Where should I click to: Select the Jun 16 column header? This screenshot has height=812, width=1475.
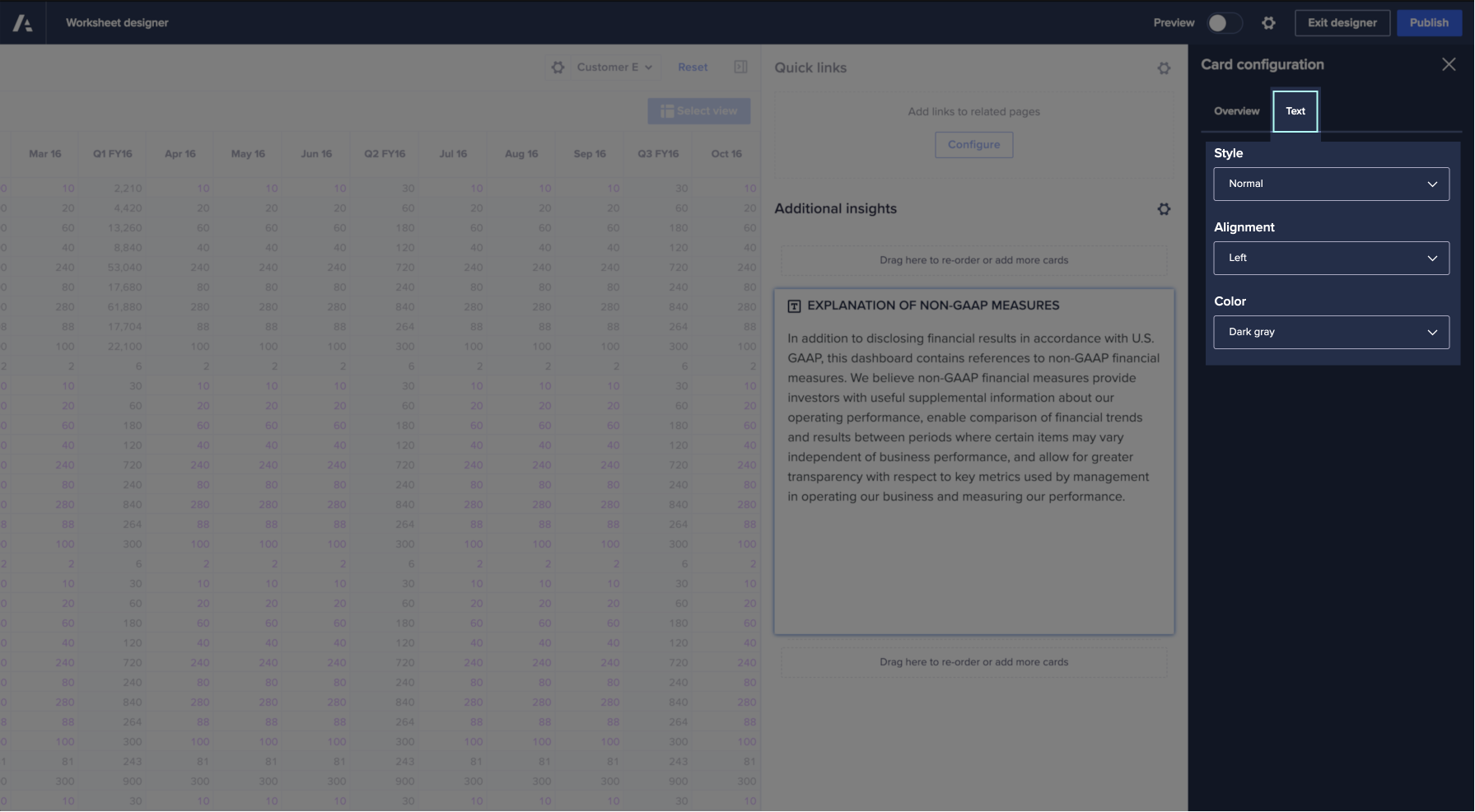coord(316,154)
